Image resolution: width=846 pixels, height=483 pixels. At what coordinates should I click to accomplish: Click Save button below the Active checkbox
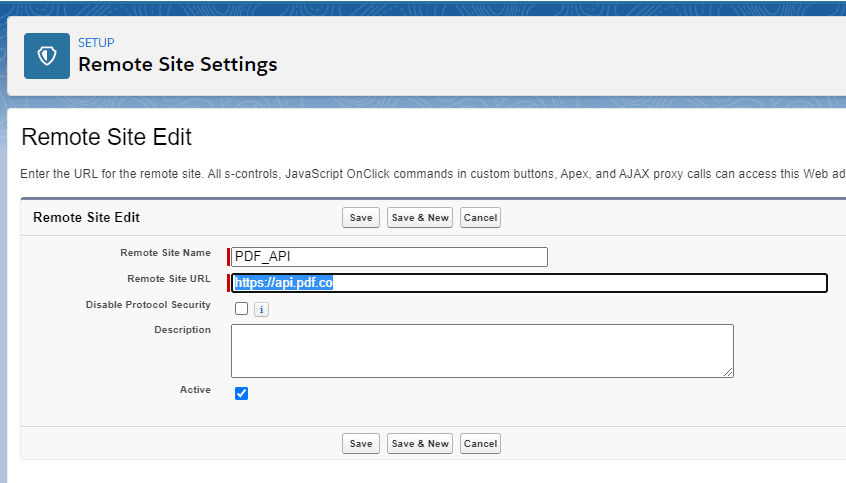tap(361, 444)
